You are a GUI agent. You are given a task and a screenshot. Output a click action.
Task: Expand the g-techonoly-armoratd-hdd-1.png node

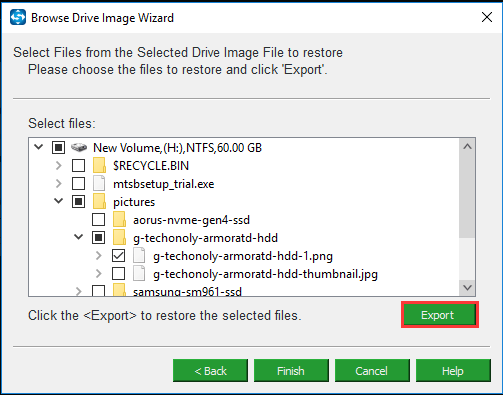pyautogui.click(x=99, y=255)
